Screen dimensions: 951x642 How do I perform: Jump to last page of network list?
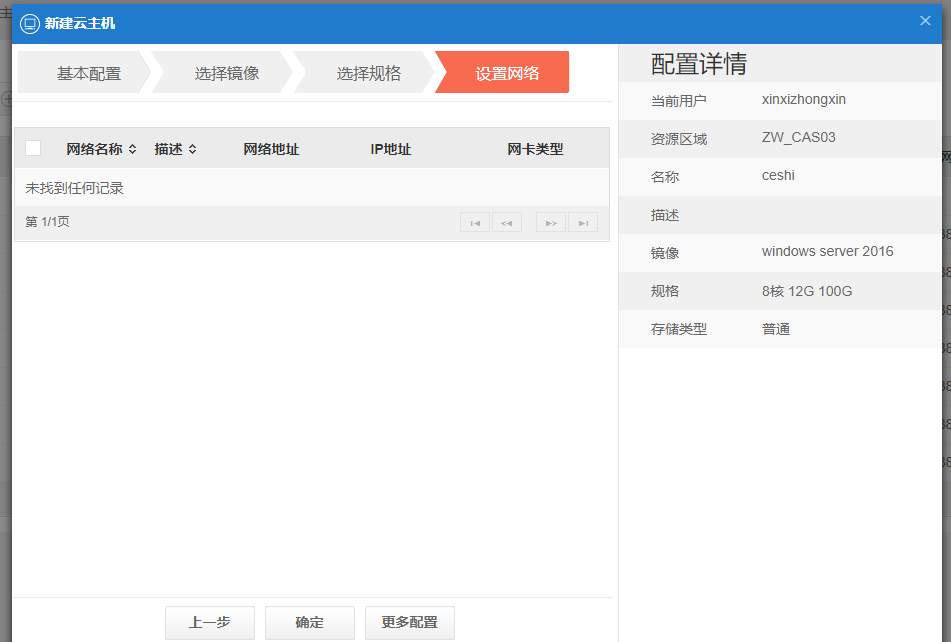tap(582, 222)
